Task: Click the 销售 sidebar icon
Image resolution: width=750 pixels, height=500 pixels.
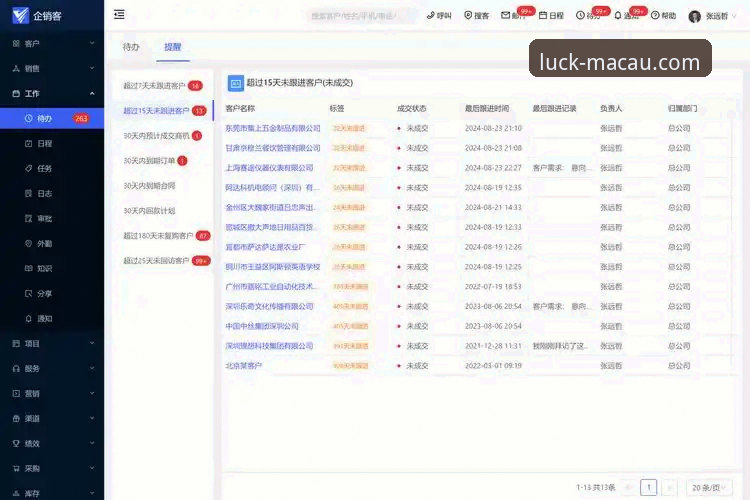Action: point(16,68)
